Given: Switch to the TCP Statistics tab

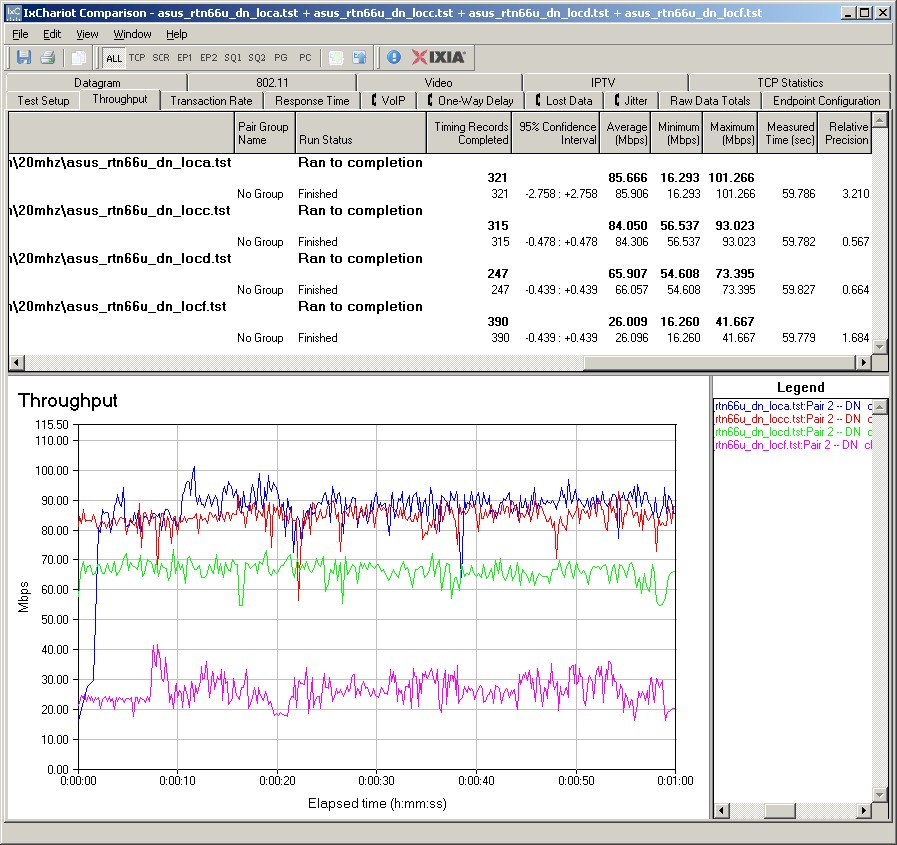Looking at the screenshot, I should coord(790,83).
